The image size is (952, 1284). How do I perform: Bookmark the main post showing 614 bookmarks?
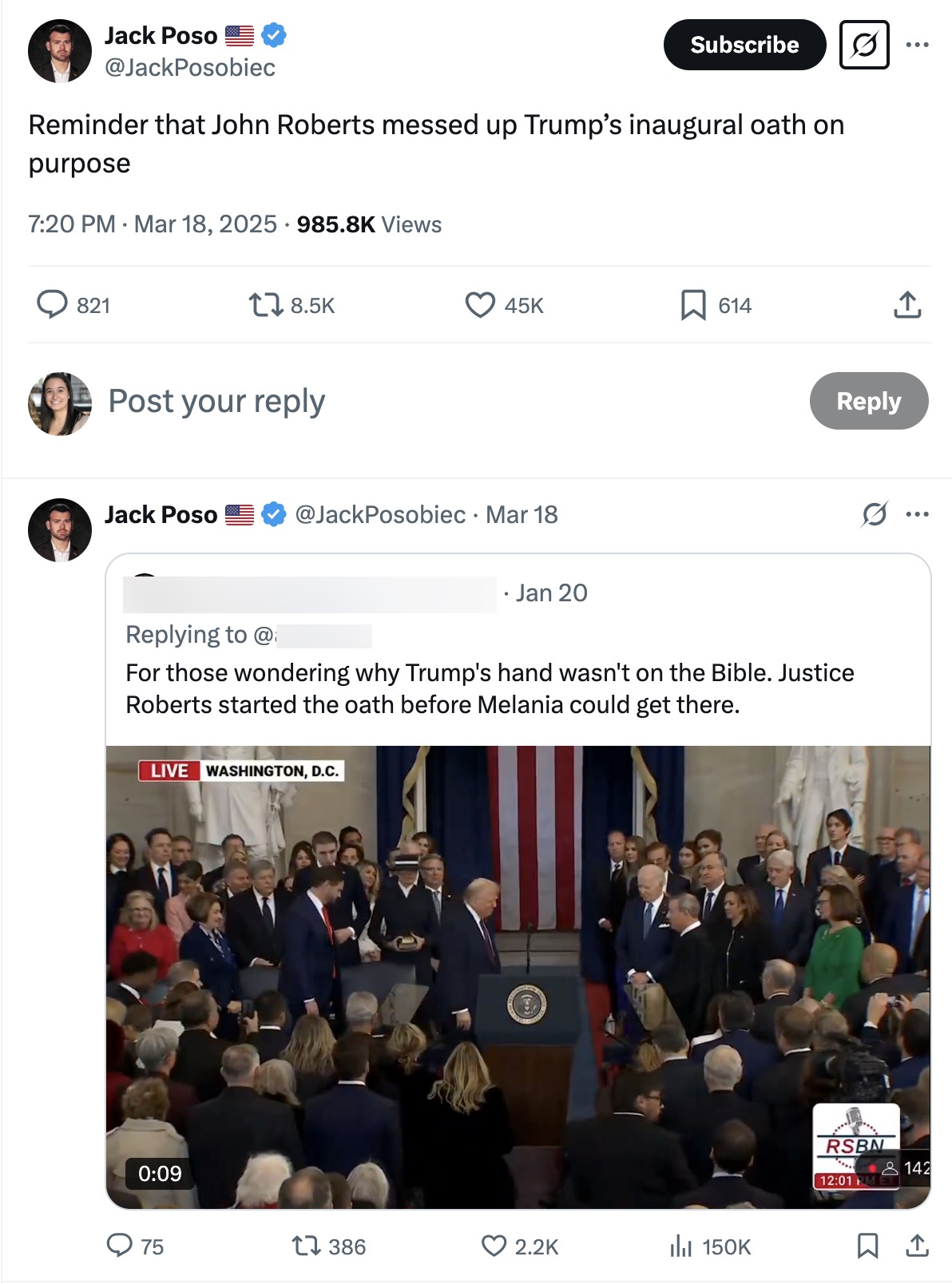click(x=693, y=305)
